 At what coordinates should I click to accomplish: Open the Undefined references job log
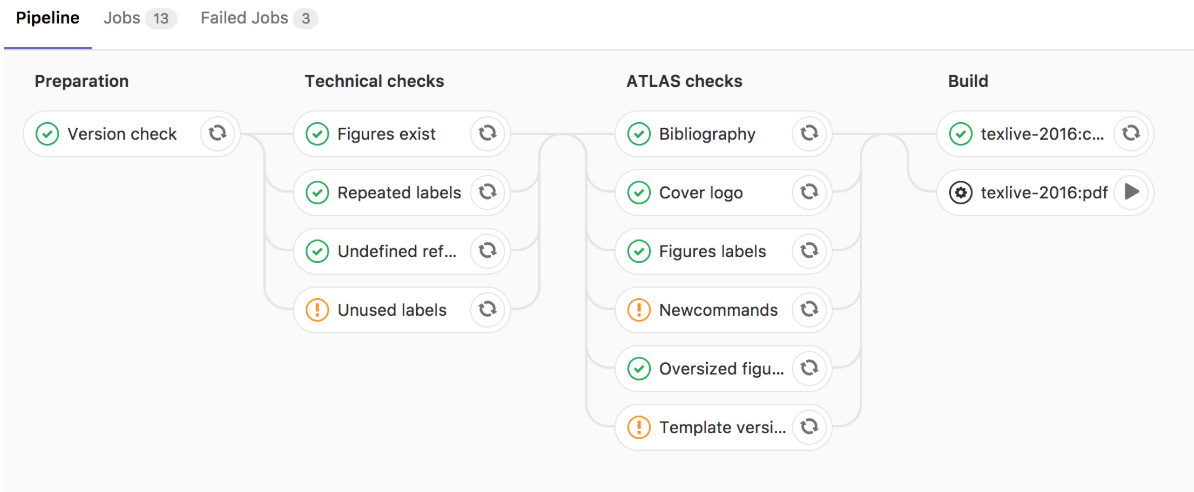pos(383,251)
